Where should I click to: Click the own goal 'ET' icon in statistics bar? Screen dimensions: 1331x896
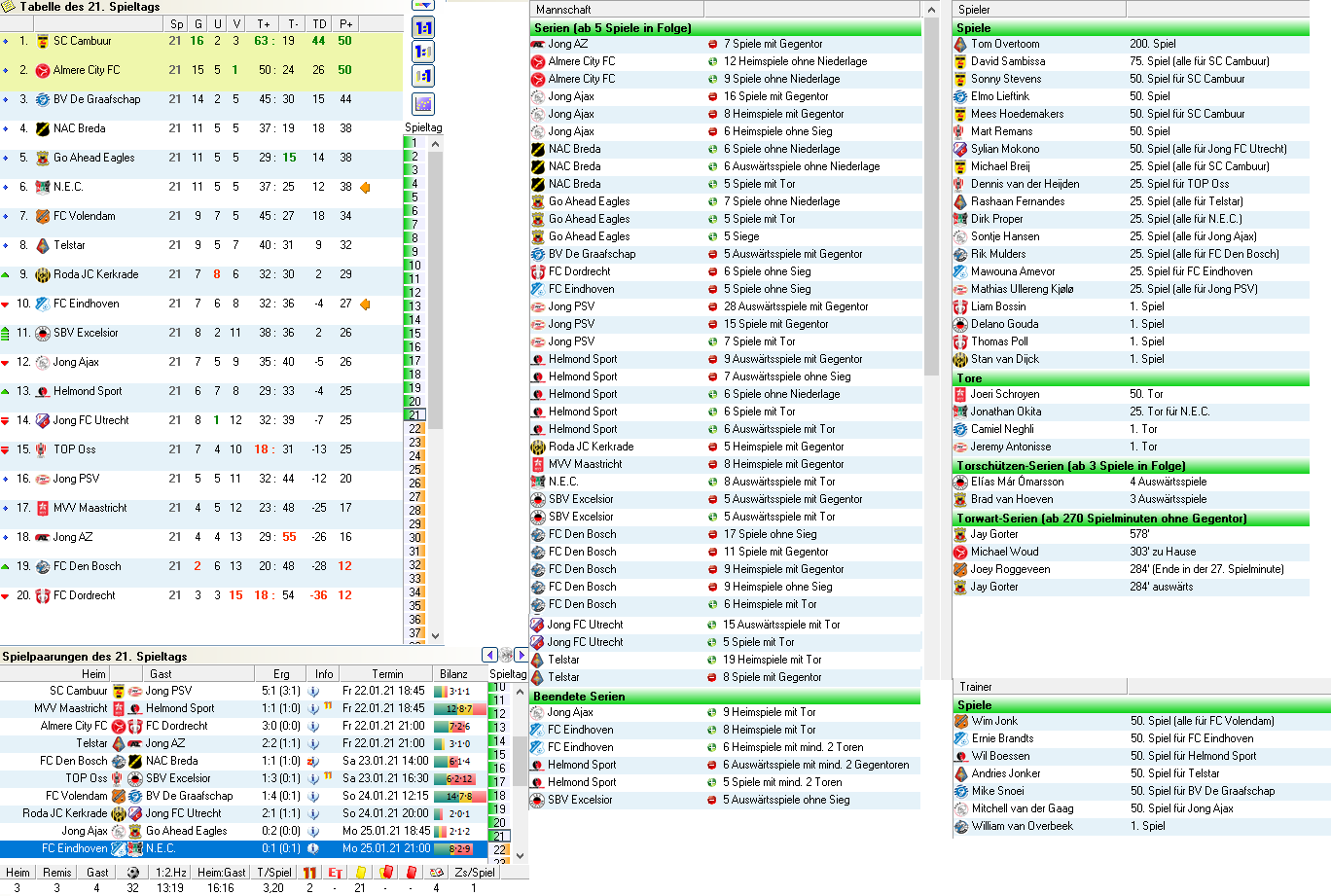tap(335, 873)
